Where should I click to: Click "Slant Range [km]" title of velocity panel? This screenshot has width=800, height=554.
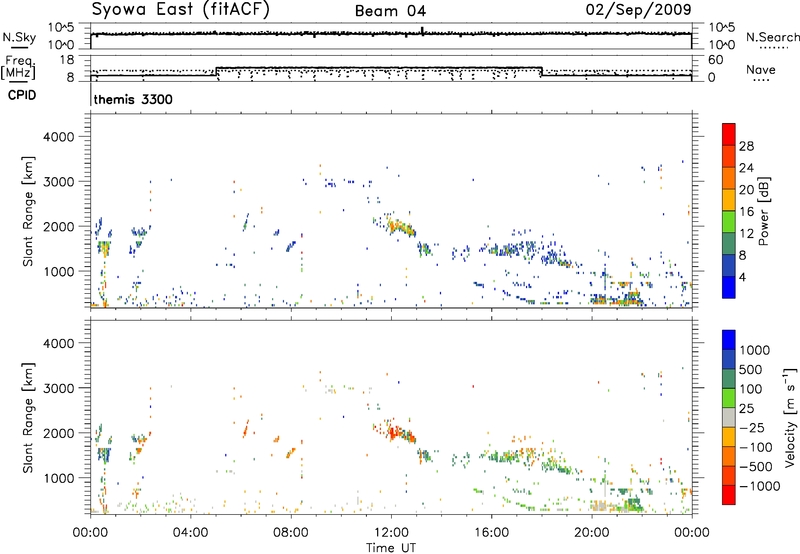point(28,418)
